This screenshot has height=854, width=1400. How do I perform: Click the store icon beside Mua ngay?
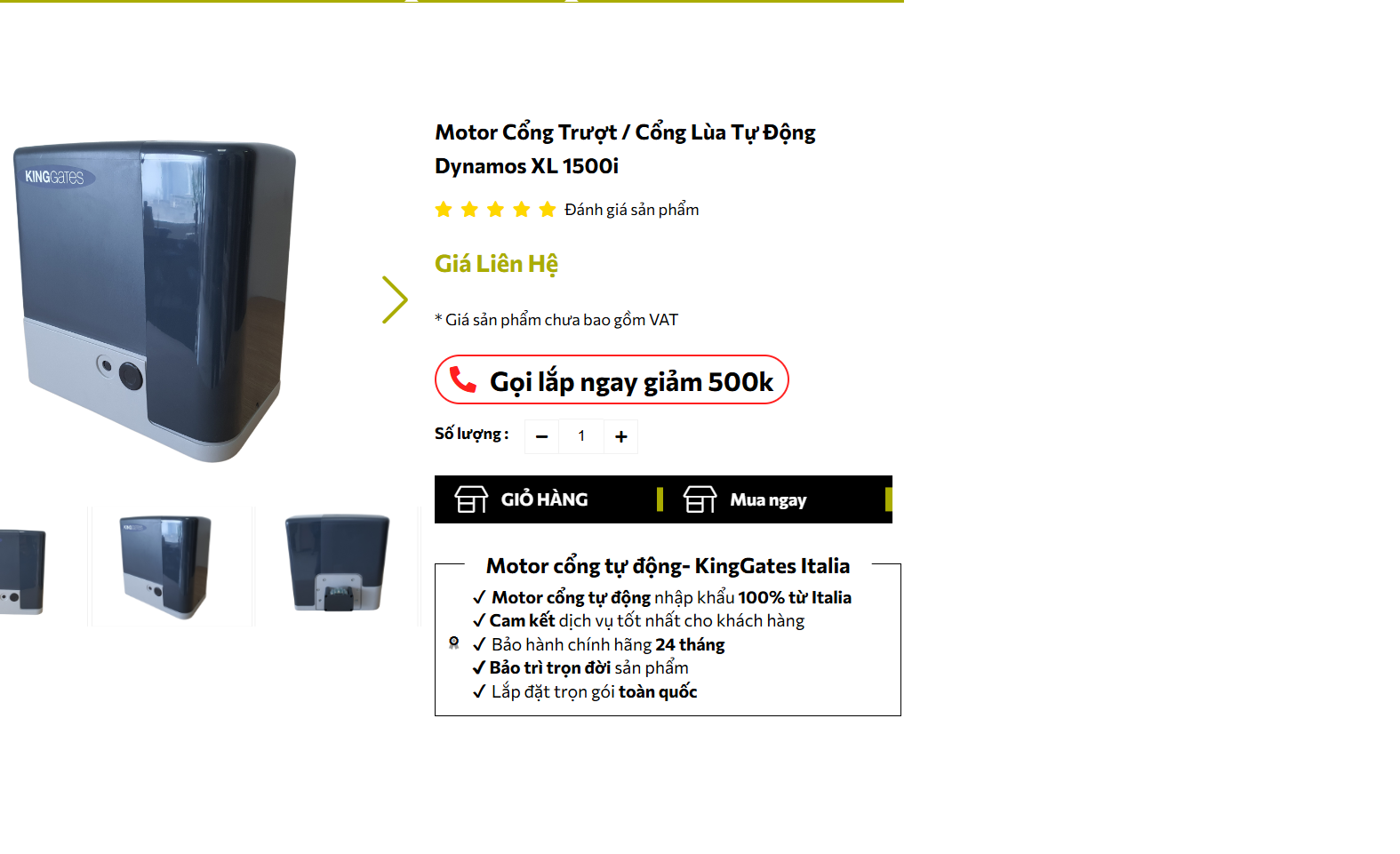[700, 499]
